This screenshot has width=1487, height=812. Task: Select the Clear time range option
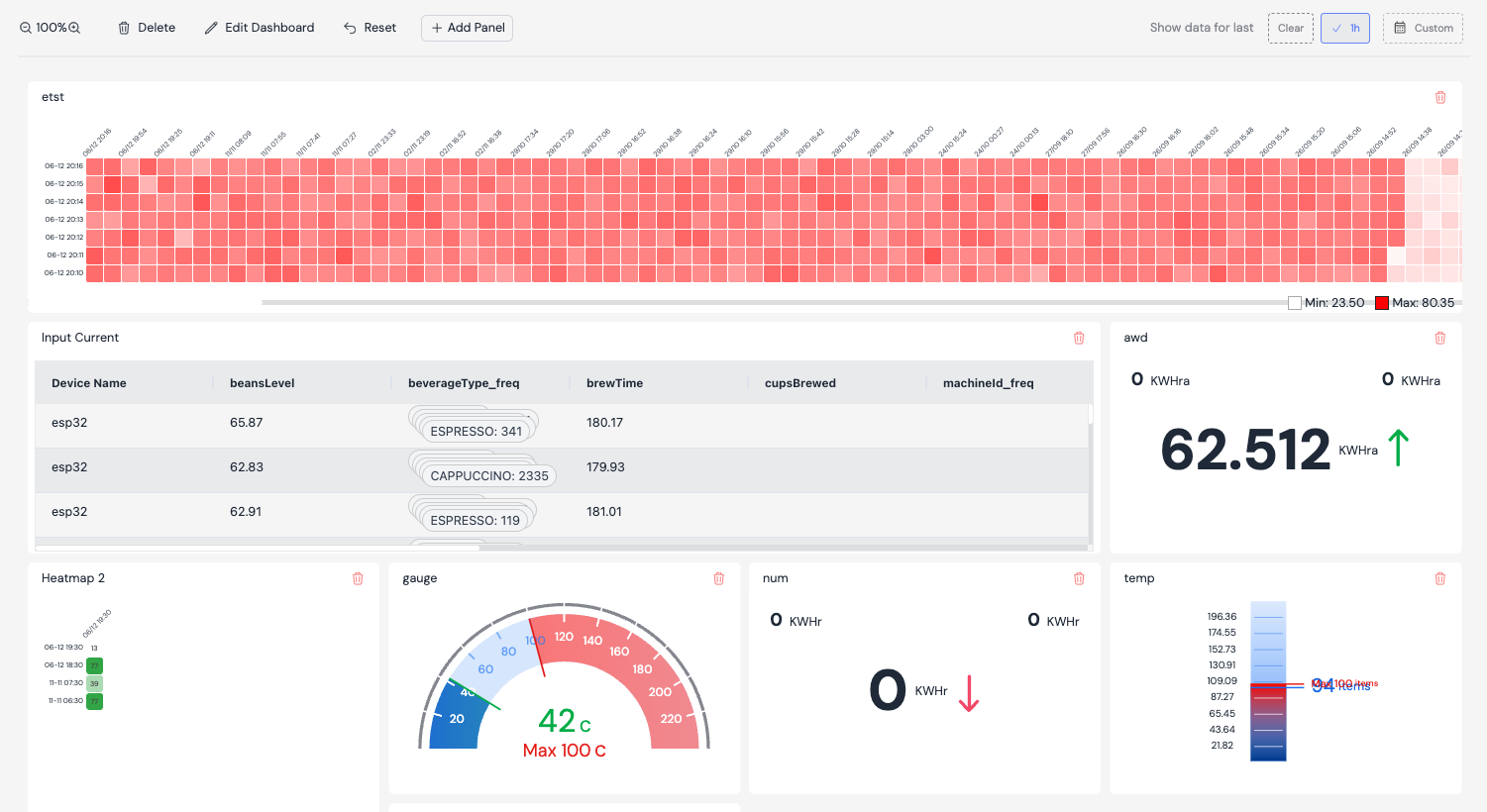pos(1291,28)
